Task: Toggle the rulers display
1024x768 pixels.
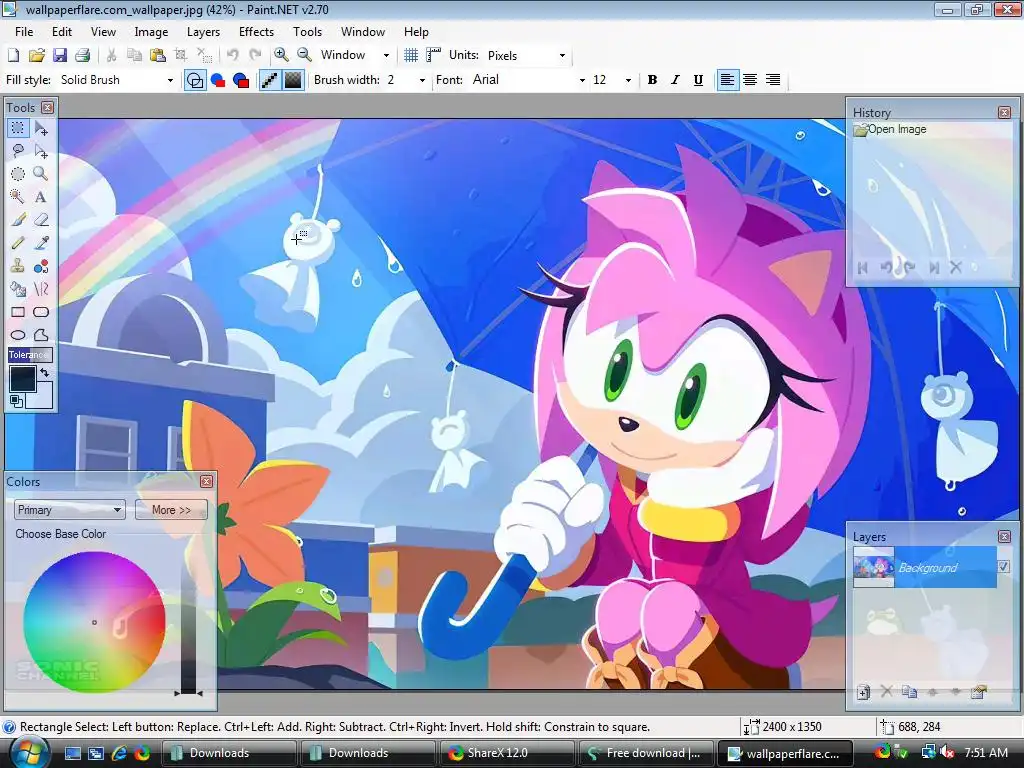Action: click(434, 56)
